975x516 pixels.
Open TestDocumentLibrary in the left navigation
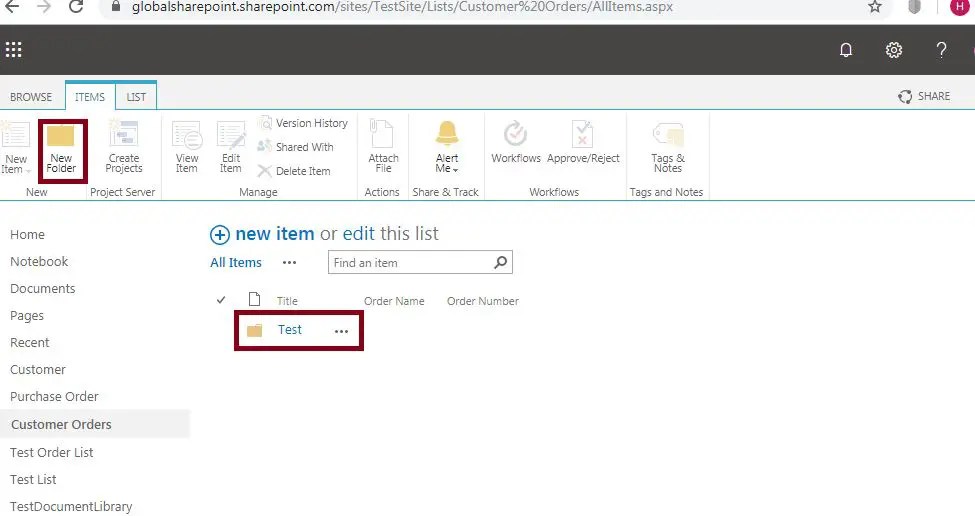(71, 506)
